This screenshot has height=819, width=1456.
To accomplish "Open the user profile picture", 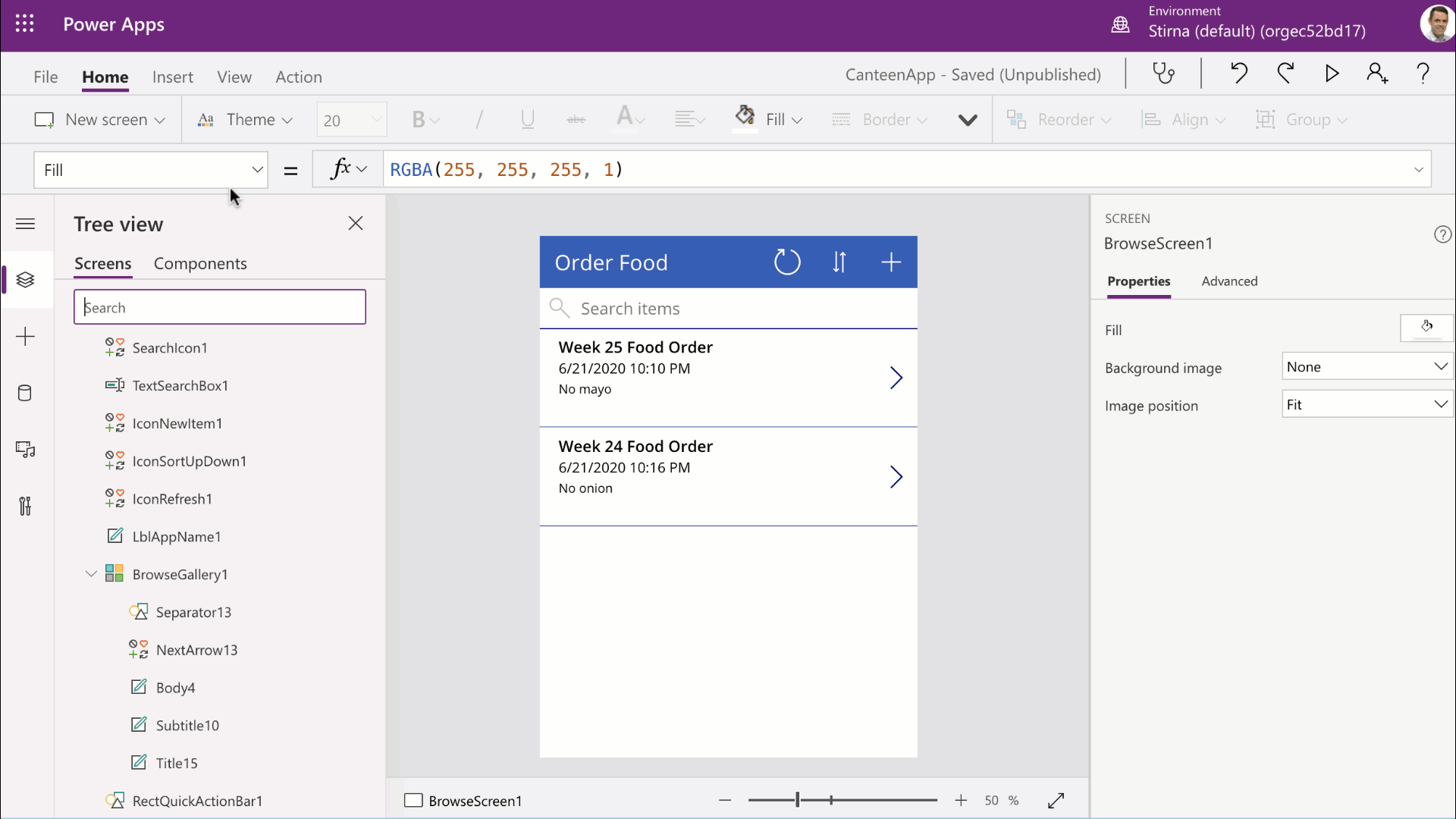I will pos(1438,24).
